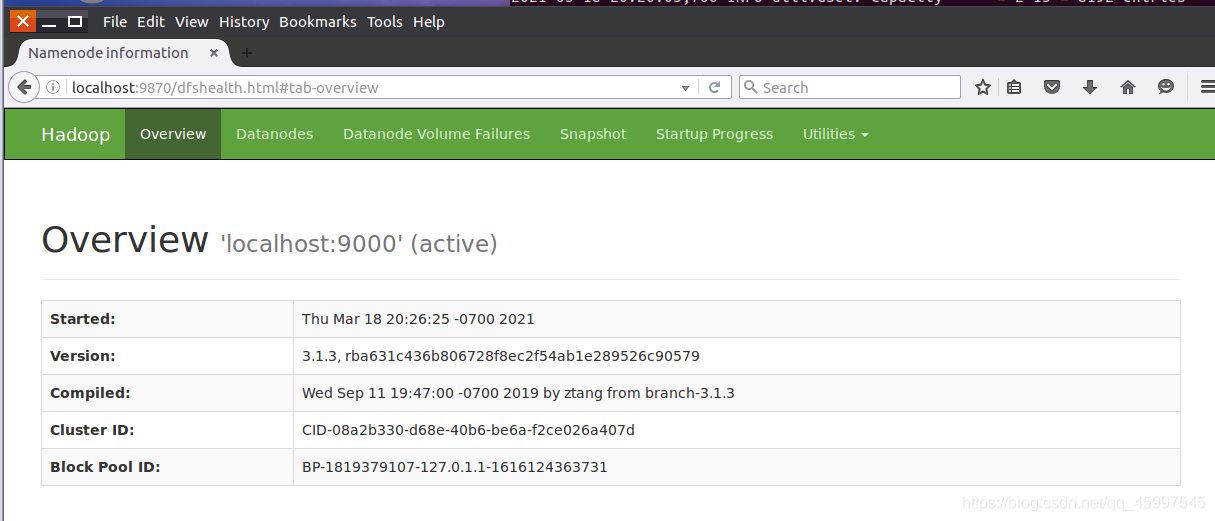Viewport: 1215px width, 521px height.
Task: Select the Overview nav tab
Action: pyautogui.click(x=173, y=134)
